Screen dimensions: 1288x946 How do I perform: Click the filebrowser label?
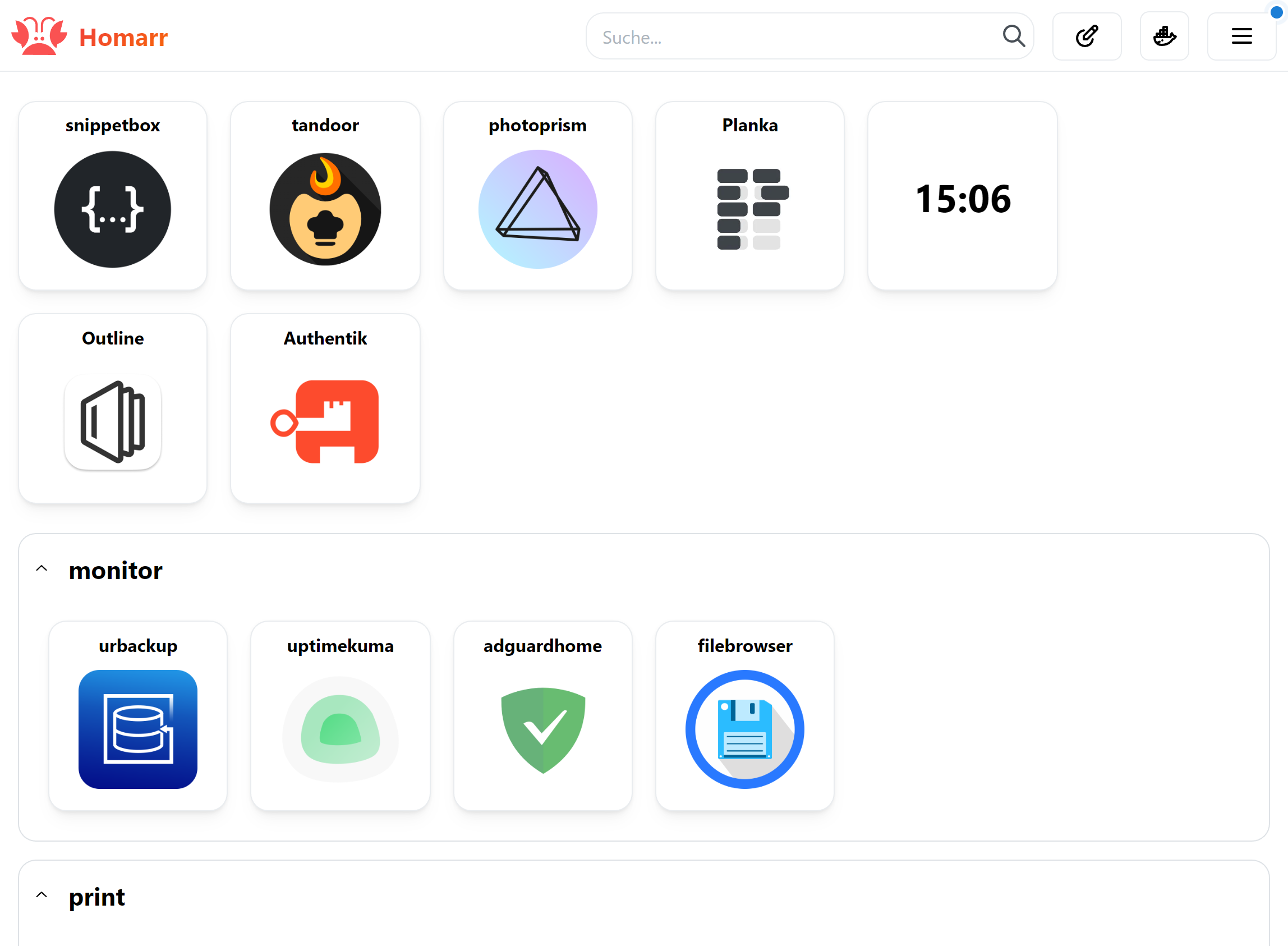tap(745, 645)
